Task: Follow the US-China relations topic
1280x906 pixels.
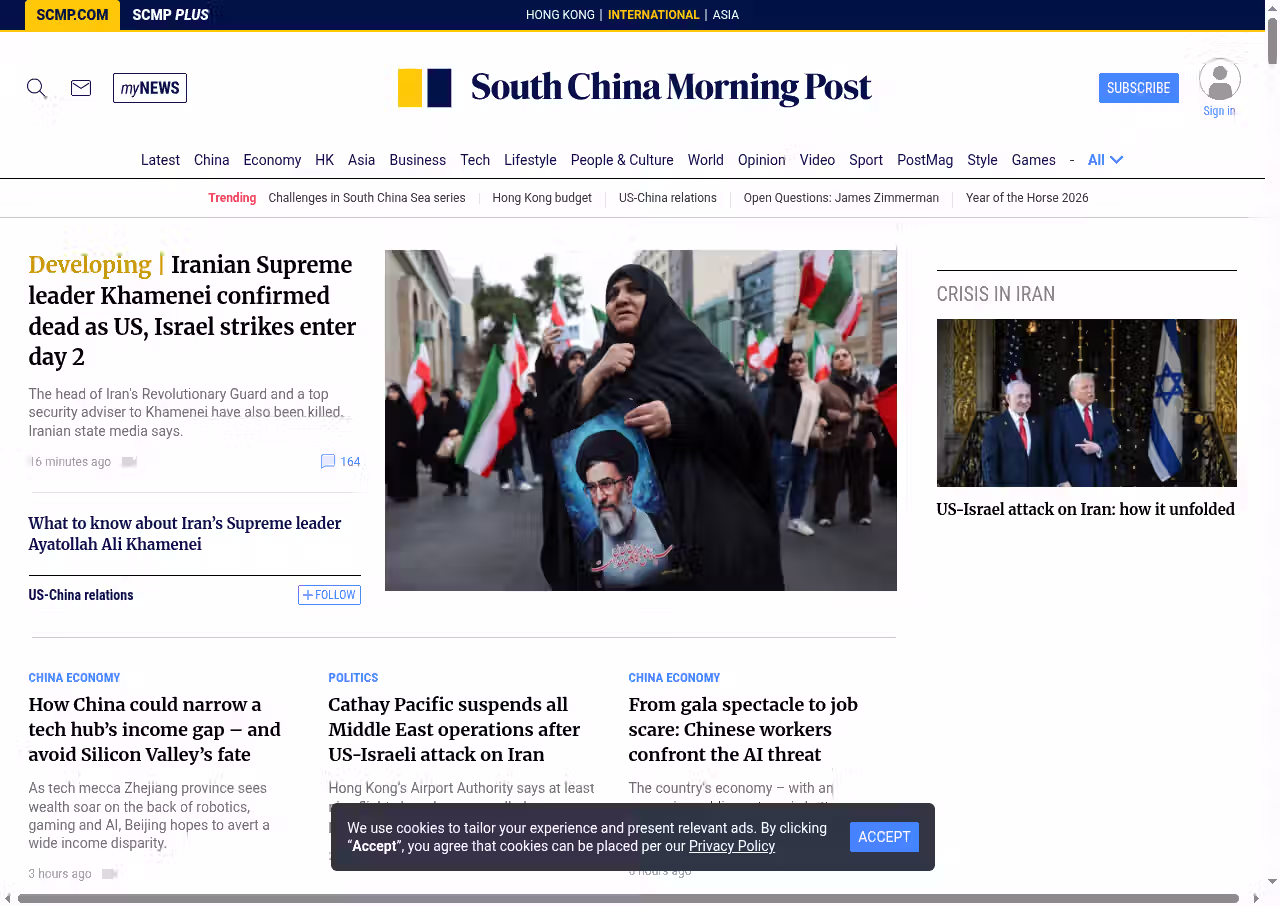Action: point(329,595)
